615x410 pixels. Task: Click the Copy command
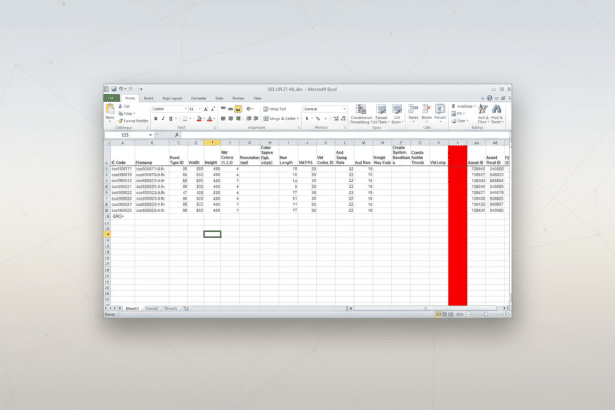(x=127, y=113)
